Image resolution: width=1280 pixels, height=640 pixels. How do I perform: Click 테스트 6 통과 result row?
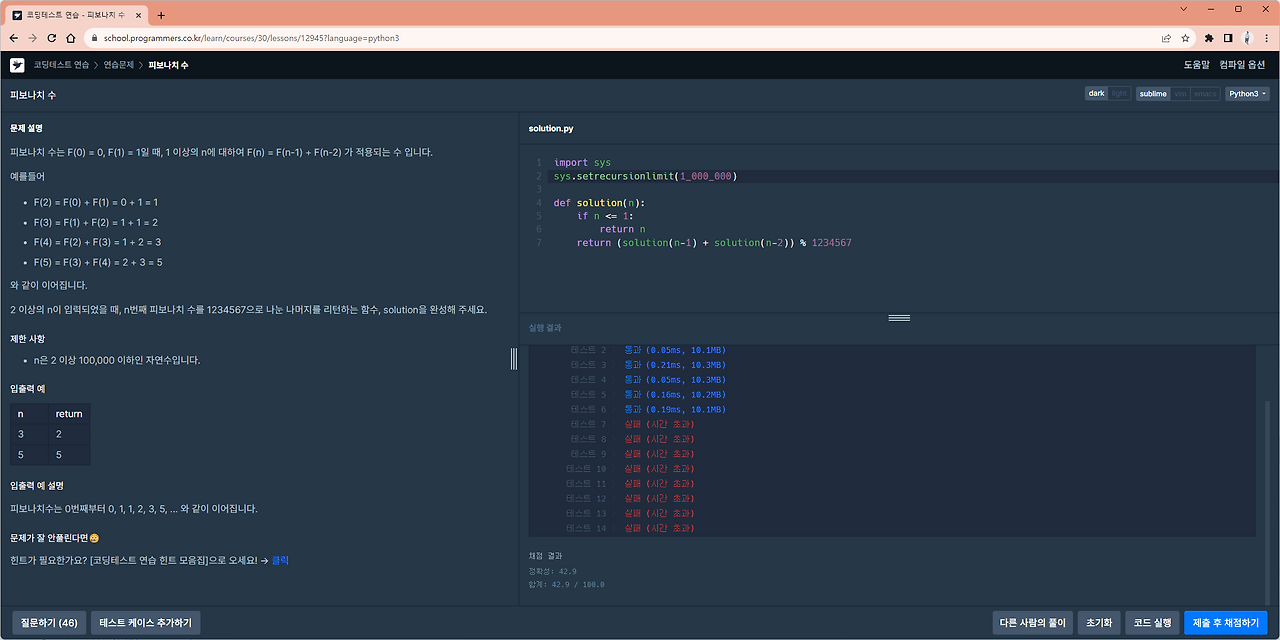tap(648, 409)
